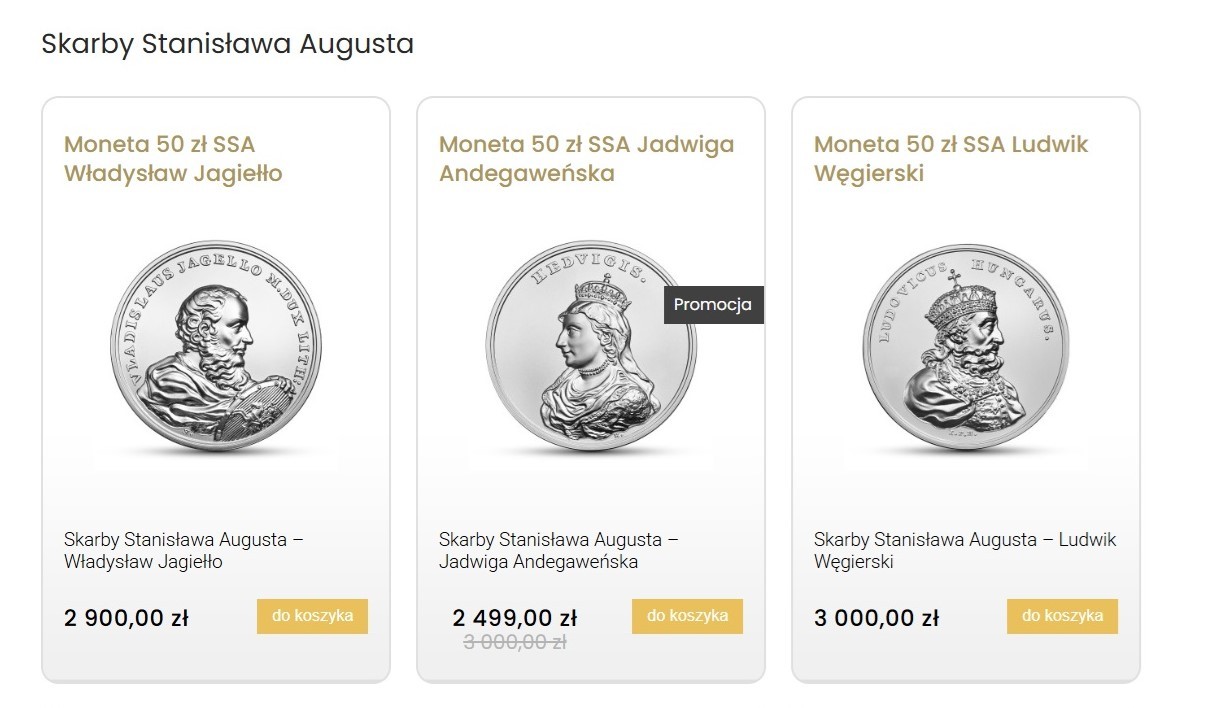Click the crossed-out 3 000,00 zł old price
The image size is (1228, 708).
click(514, 643)
